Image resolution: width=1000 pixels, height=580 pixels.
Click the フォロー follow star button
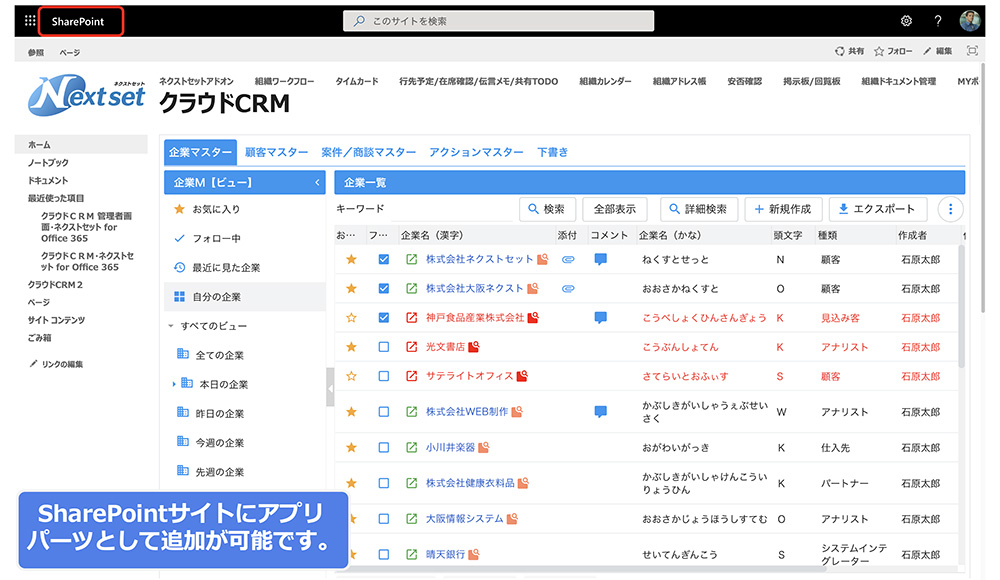(893, 51)
